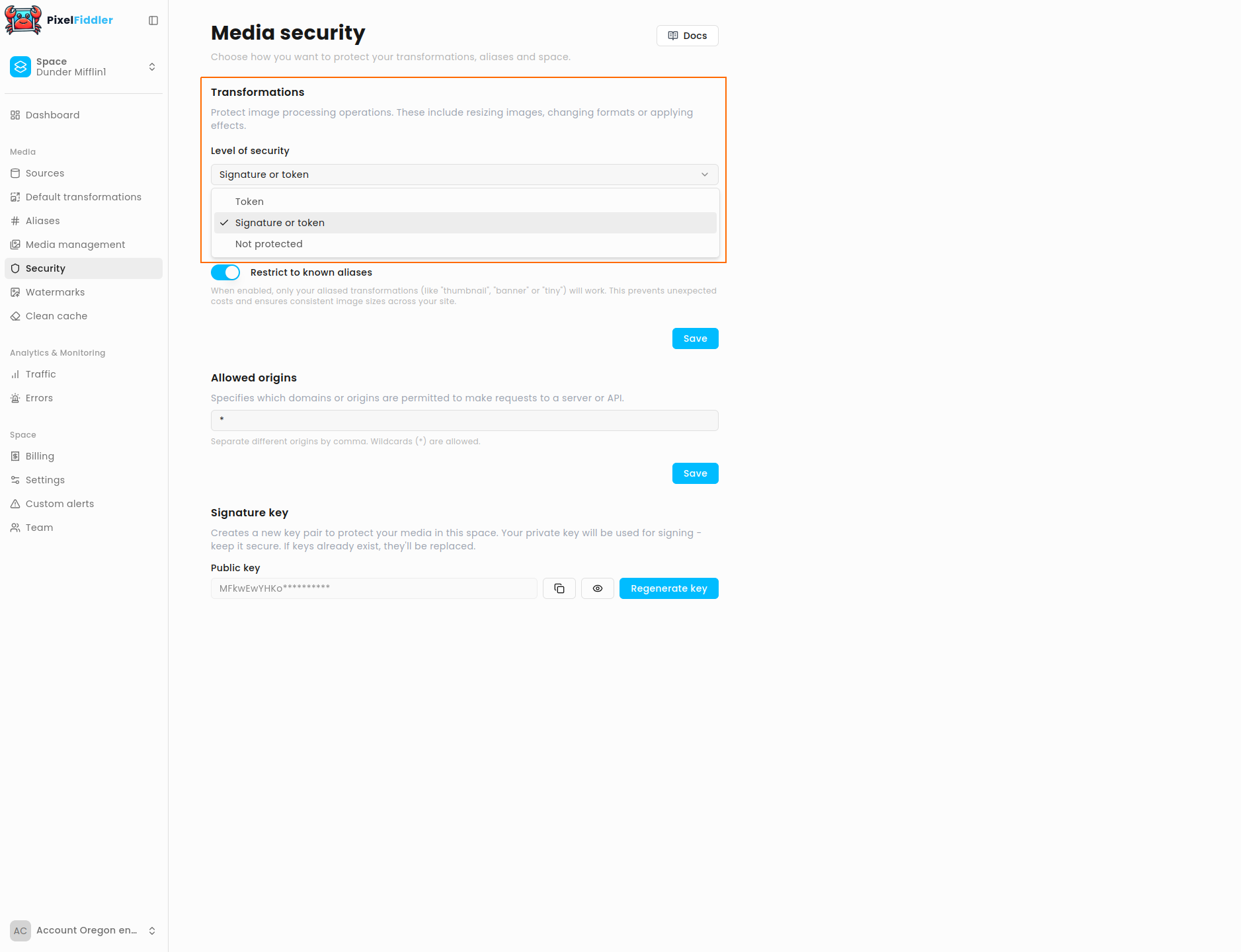The height and width of the screenshot is (952, 1241).
Task: Copy the public key to clipboard
Action: 559,588
